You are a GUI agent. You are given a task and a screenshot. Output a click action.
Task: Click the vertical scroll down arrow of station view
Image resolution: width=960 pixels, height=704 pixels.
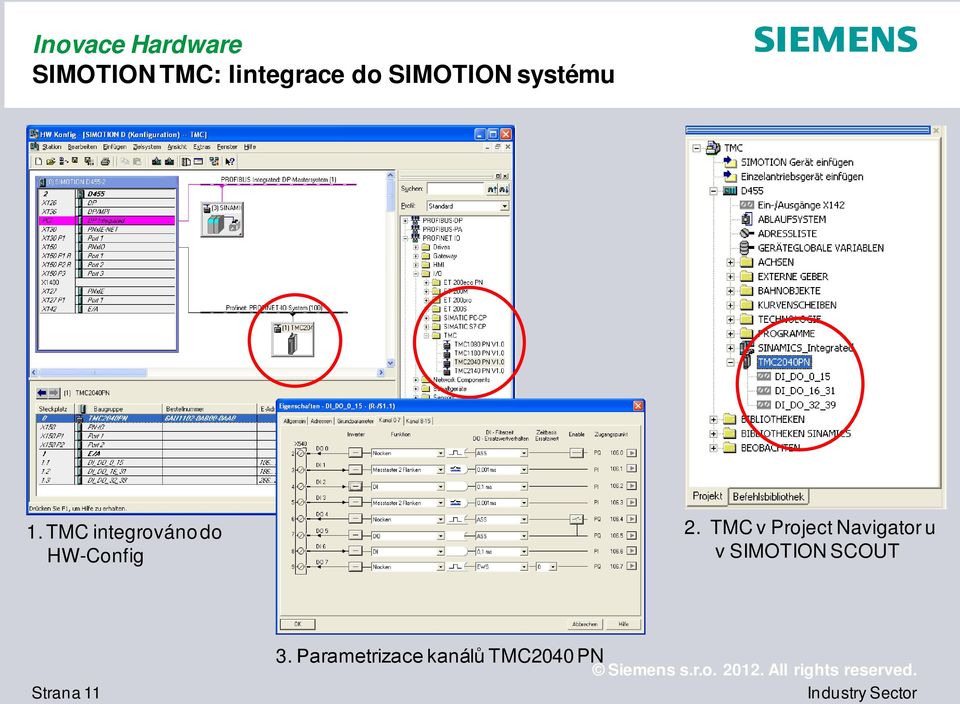[x=391, y=363]
